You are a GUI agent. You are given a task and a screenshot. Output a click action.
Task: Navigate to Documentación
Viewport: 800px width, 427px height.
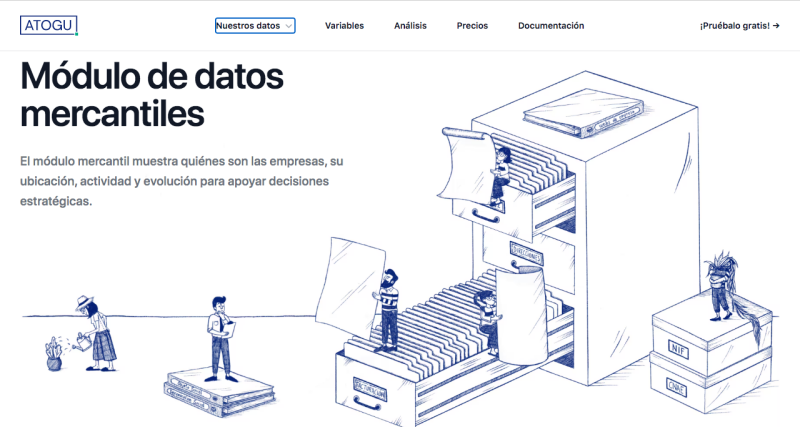pyautogui.click(x=550, y=26)
